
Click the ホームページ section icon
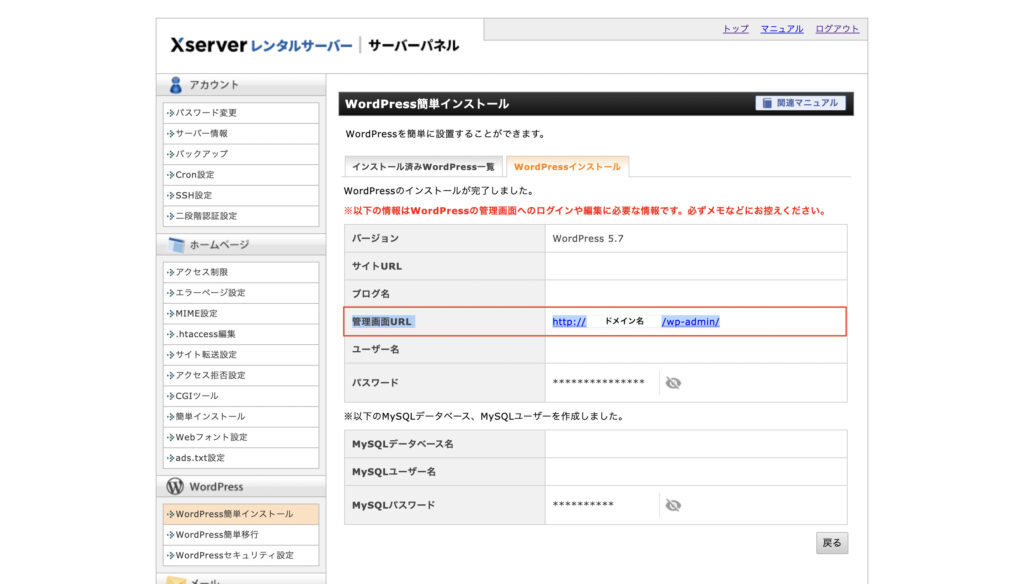pyautogui.click(x=176, y=245)
